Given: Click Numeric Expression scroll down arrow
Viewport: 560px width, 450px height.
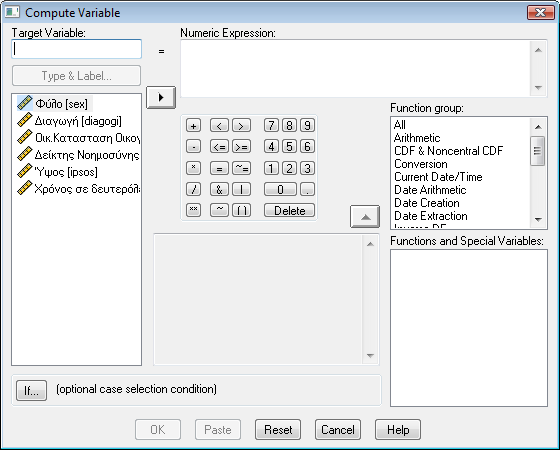Looking at the screenshot, I should (x=539, y=88).
